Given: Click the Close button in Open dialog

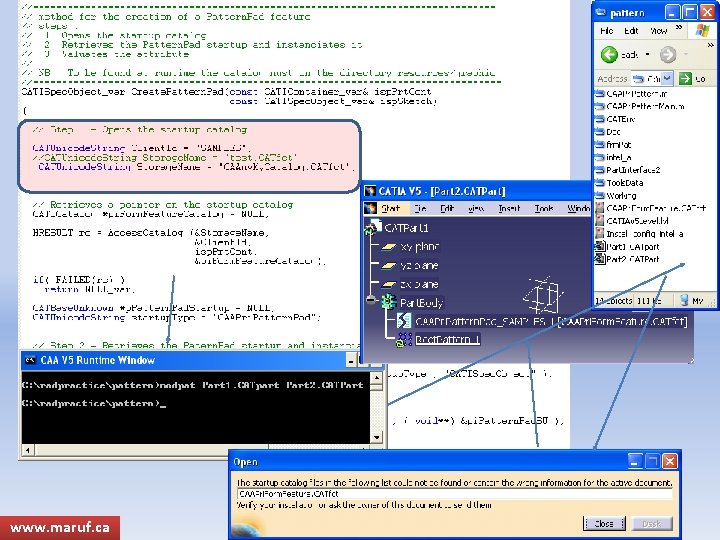Looking at the screenshot, I should (604, 523).
